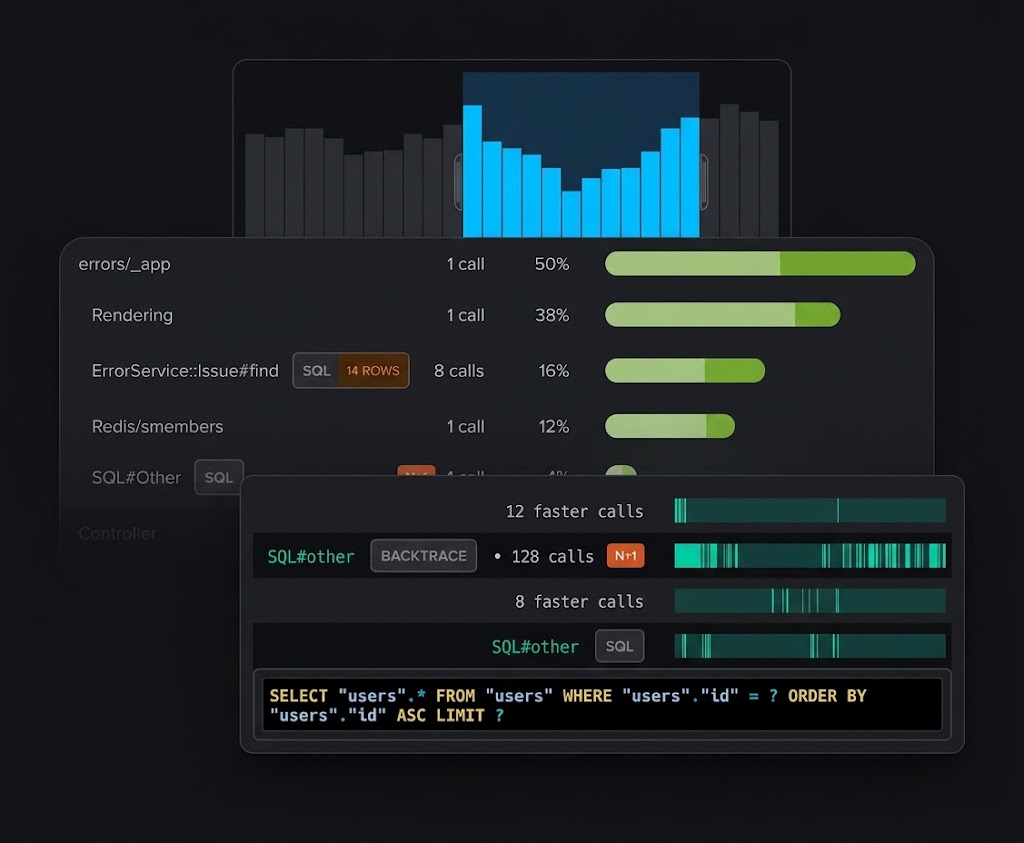Click the 38% value in the Rendering row
Viewport: 1024px width, 843px height.
click(x=552, y=315)
